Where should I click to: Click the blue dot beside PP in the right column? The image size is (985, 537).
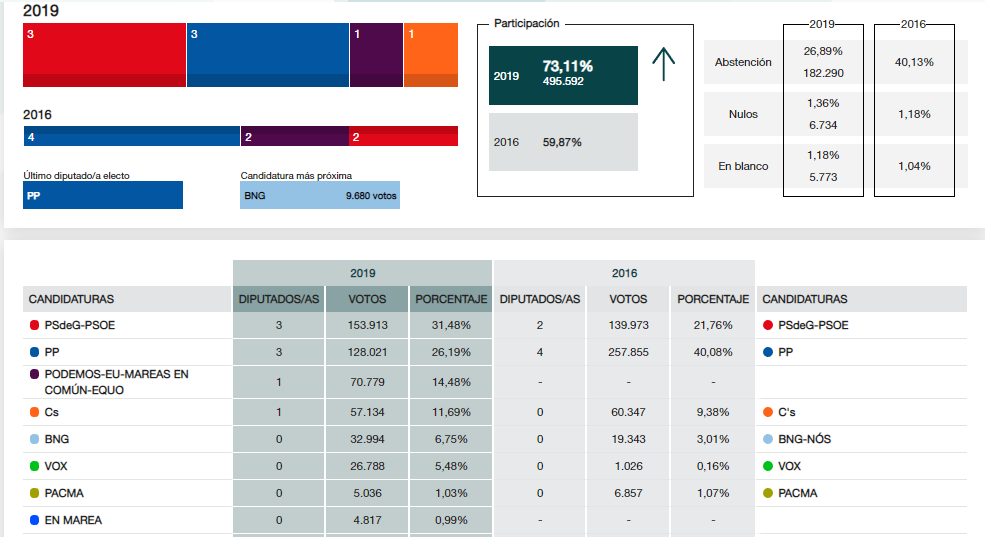768,353
